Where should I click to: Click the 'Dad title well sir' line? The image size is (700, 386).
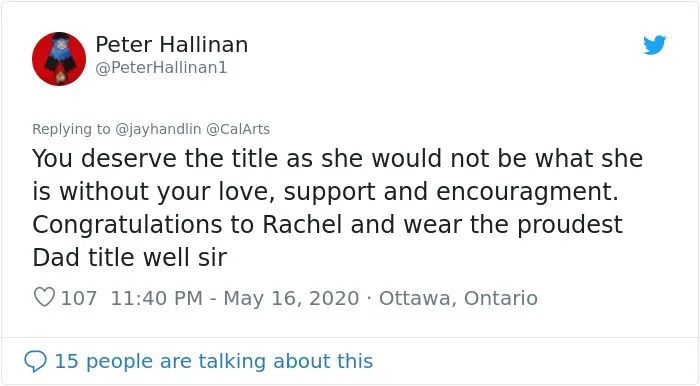(130, 257)
